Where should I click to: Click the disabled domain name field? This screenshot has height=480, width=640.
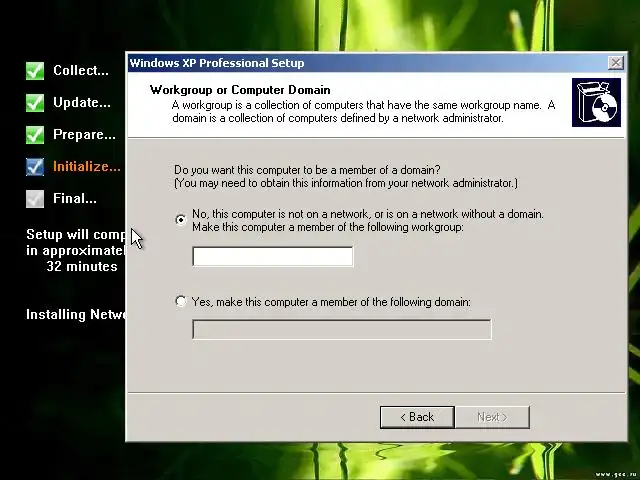pyautogui.click(x=342, y=329)
